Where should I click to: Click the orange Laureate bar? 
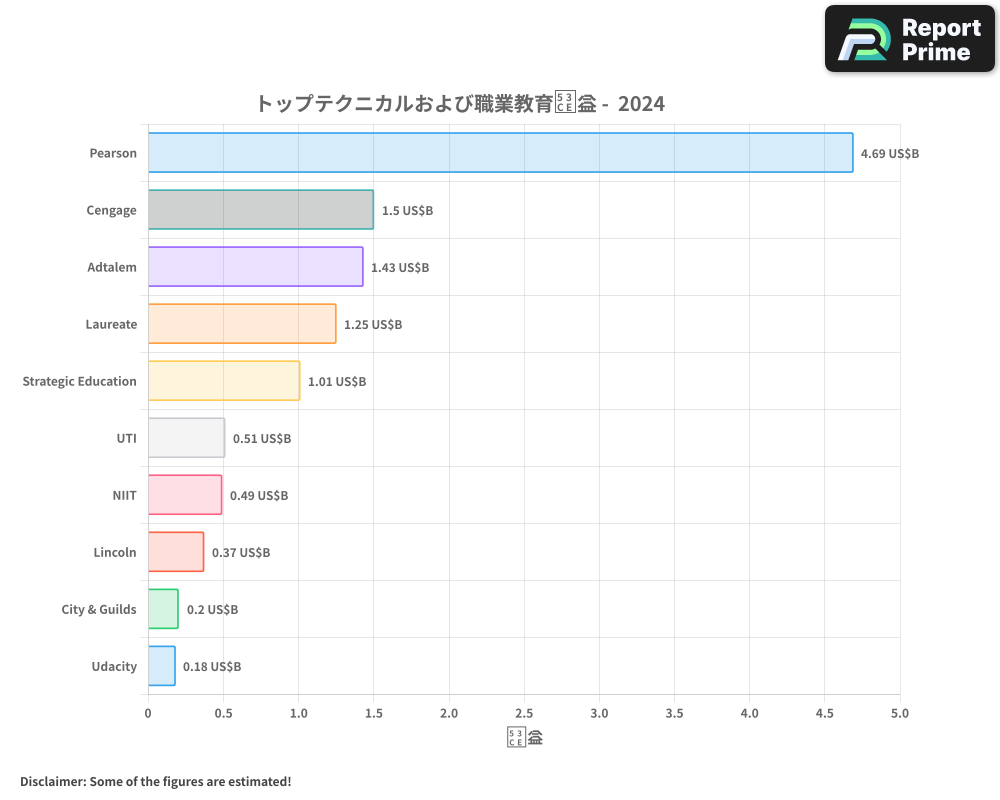coord(242,324)
